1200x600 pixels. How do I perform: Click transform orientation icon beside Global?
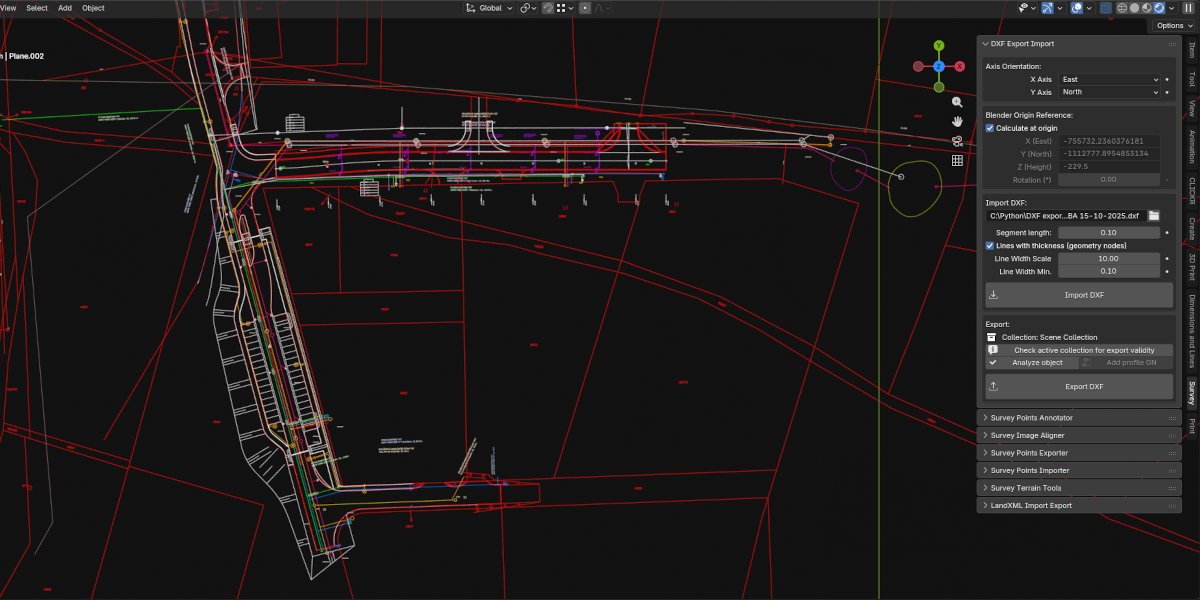pyautogui.click(x=470, y=8)
